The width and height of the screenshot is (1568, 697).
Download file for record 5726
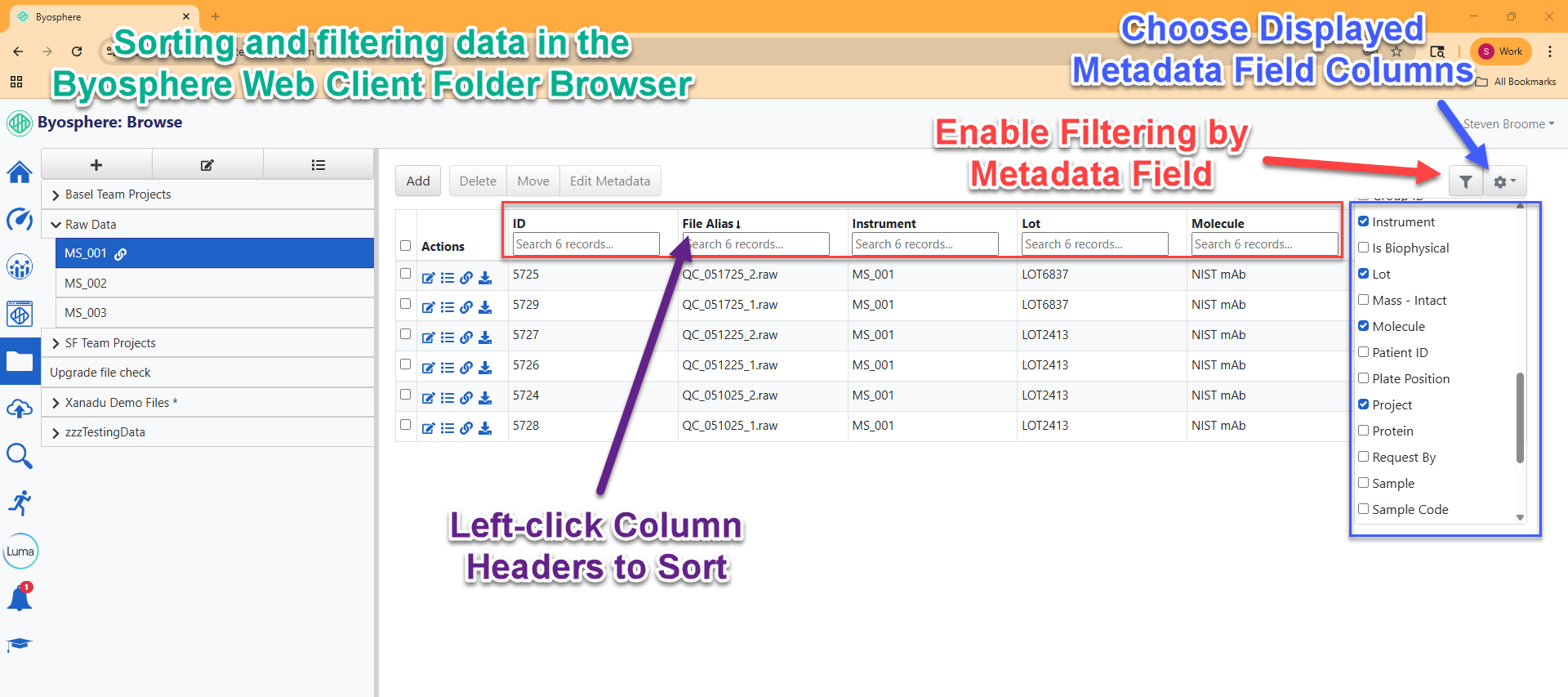coord(485,369)
